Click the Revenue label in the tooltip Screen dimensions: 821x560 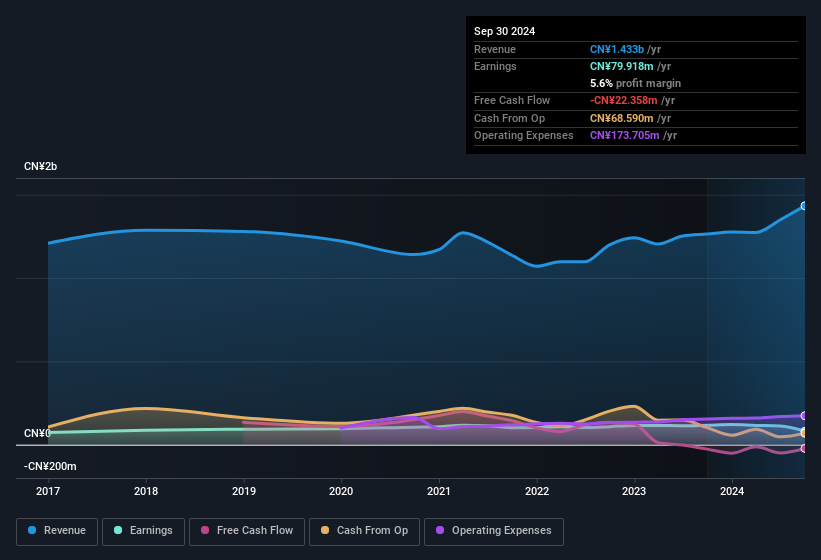coord(495,49)
